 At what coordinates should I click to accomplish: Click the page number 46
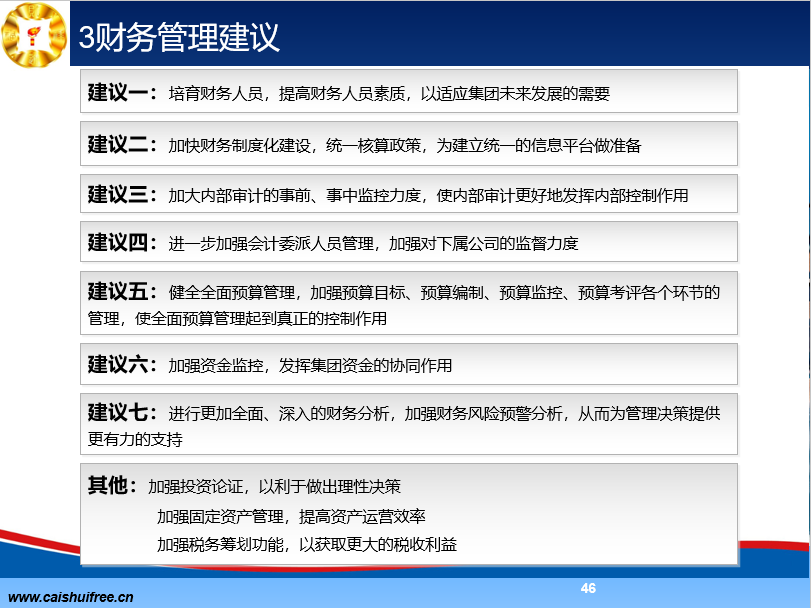588,588
